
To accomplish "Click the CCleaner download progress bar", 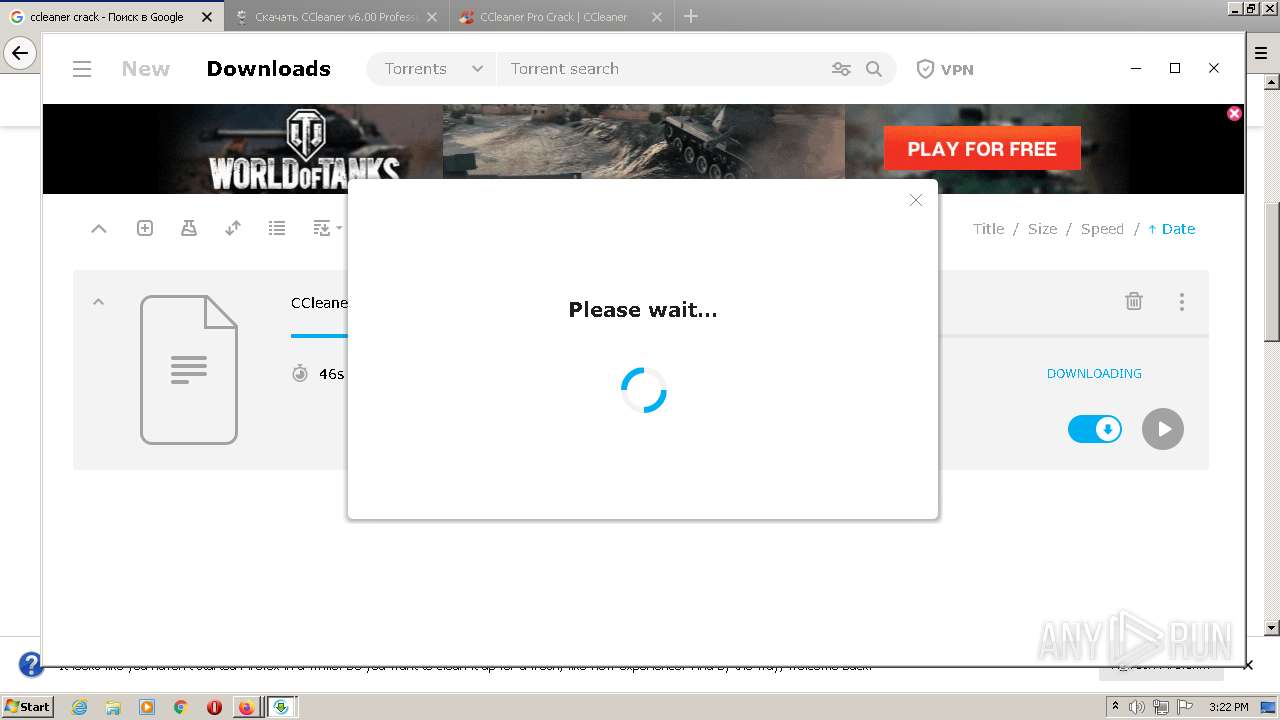I will [319, 336].
